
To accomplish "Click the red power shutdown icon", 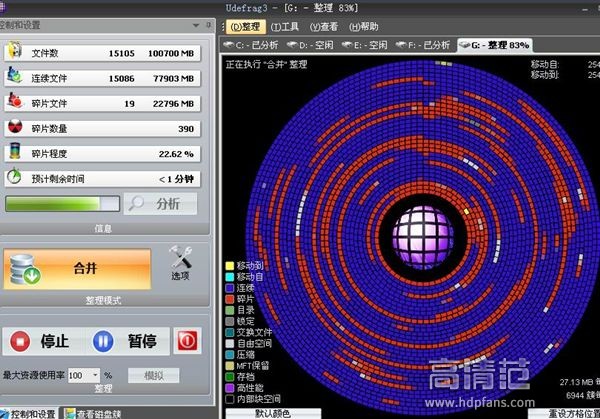I will pyautogui.click(x=187, y=341).
